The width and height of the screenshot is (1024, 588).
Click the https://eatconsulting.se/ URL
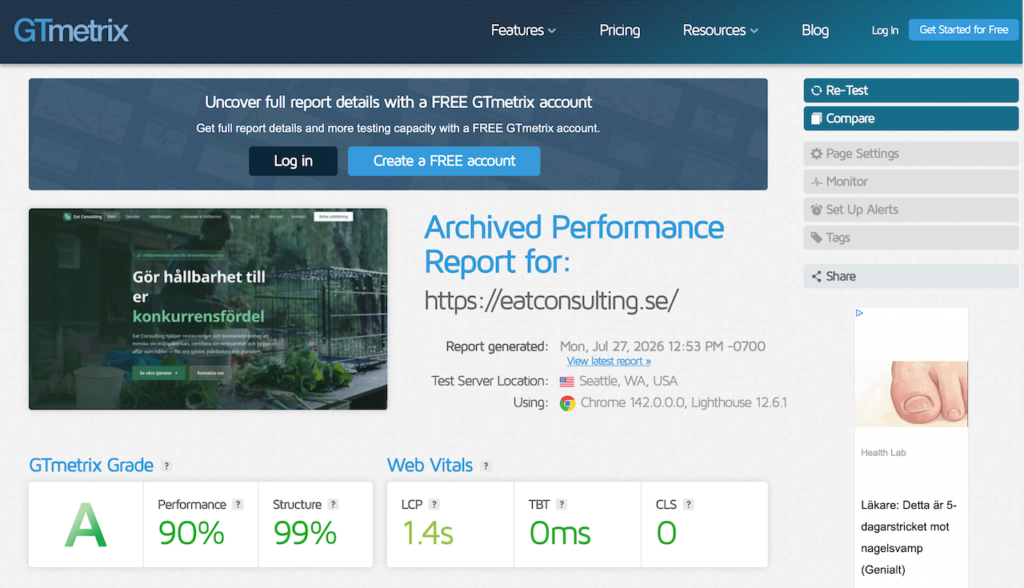[x=552, y=301]
